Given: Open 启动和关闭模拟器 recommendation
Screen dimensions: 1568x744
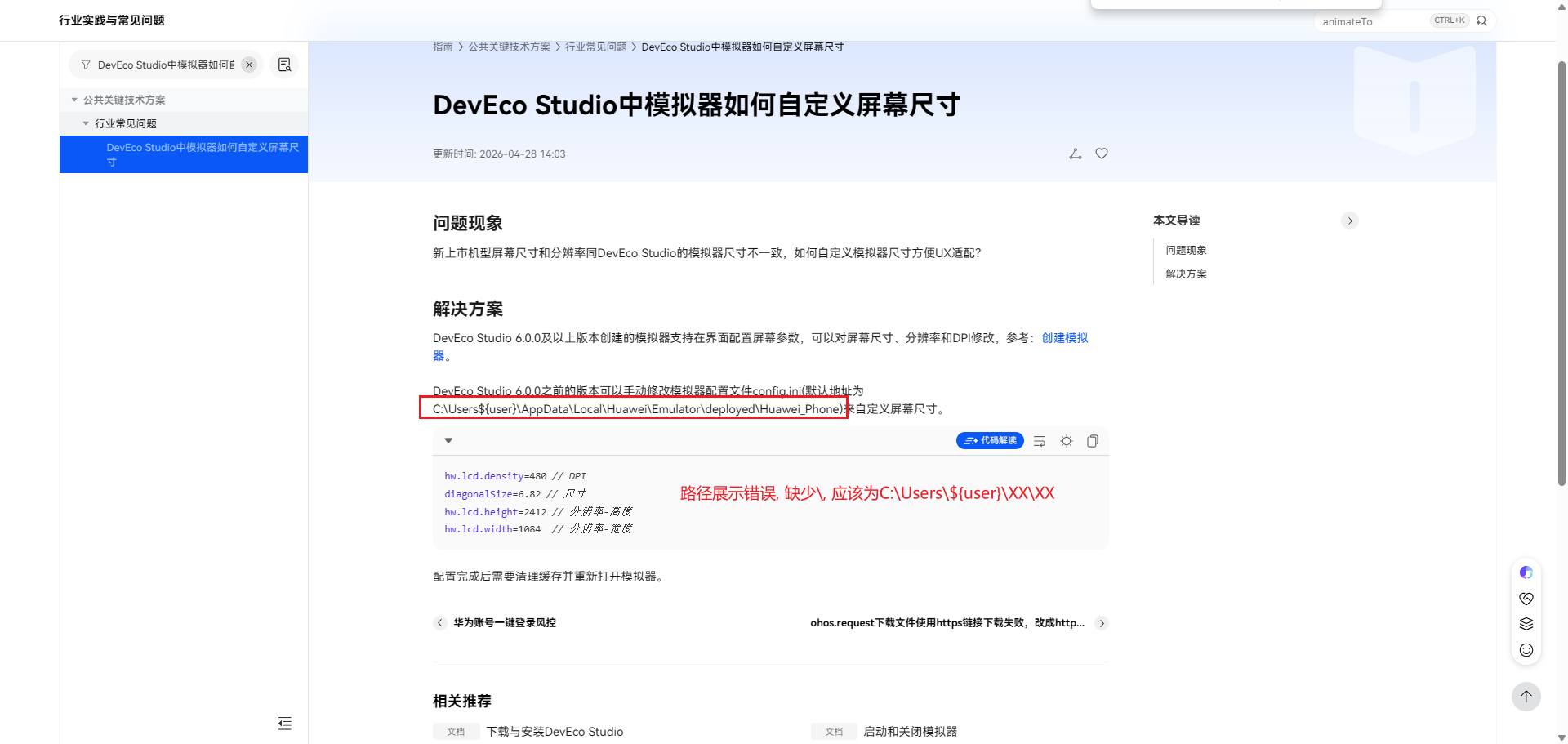Looking at the screenshot, I should click(x=911, y=732).
